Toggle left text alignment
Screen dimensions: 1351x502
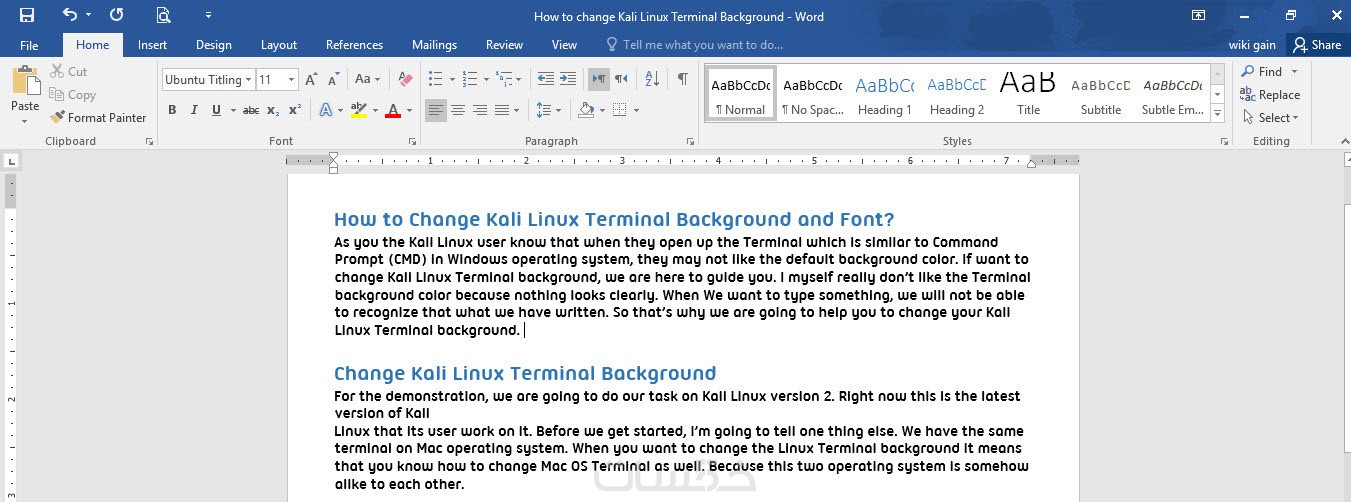point(435,110)
